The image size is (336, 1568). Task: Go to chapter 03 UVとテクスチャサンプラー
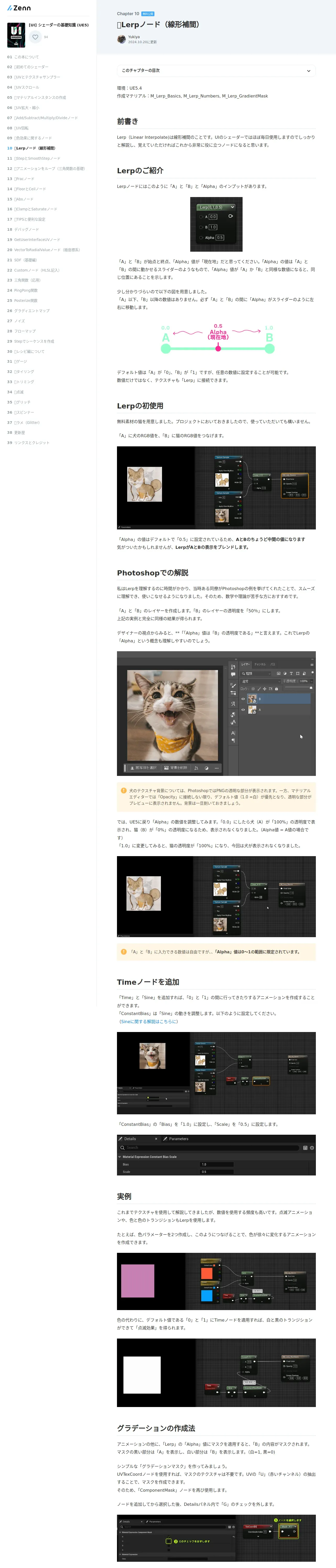pos(33,77)
